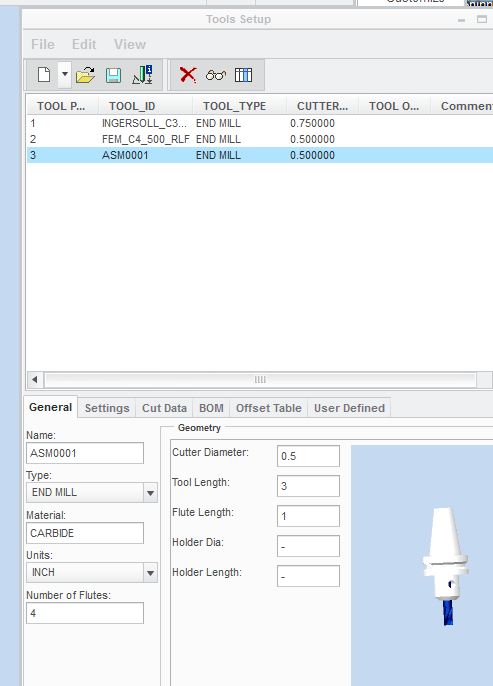Switch to the General tab

50,407
